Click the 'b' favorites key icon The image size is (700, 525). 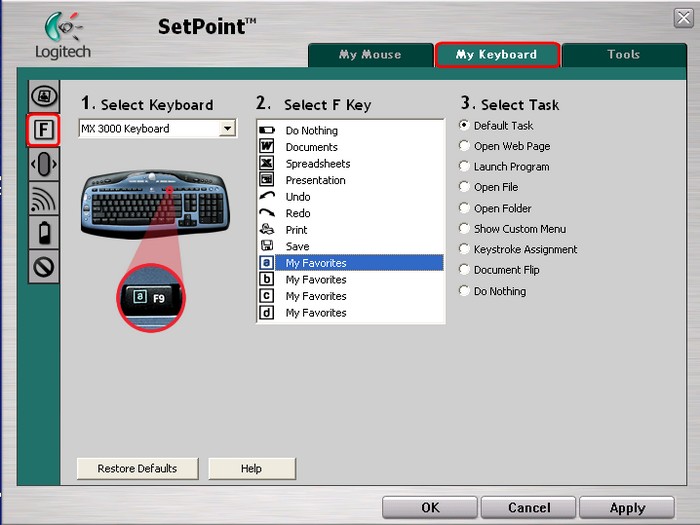(267, 279)
